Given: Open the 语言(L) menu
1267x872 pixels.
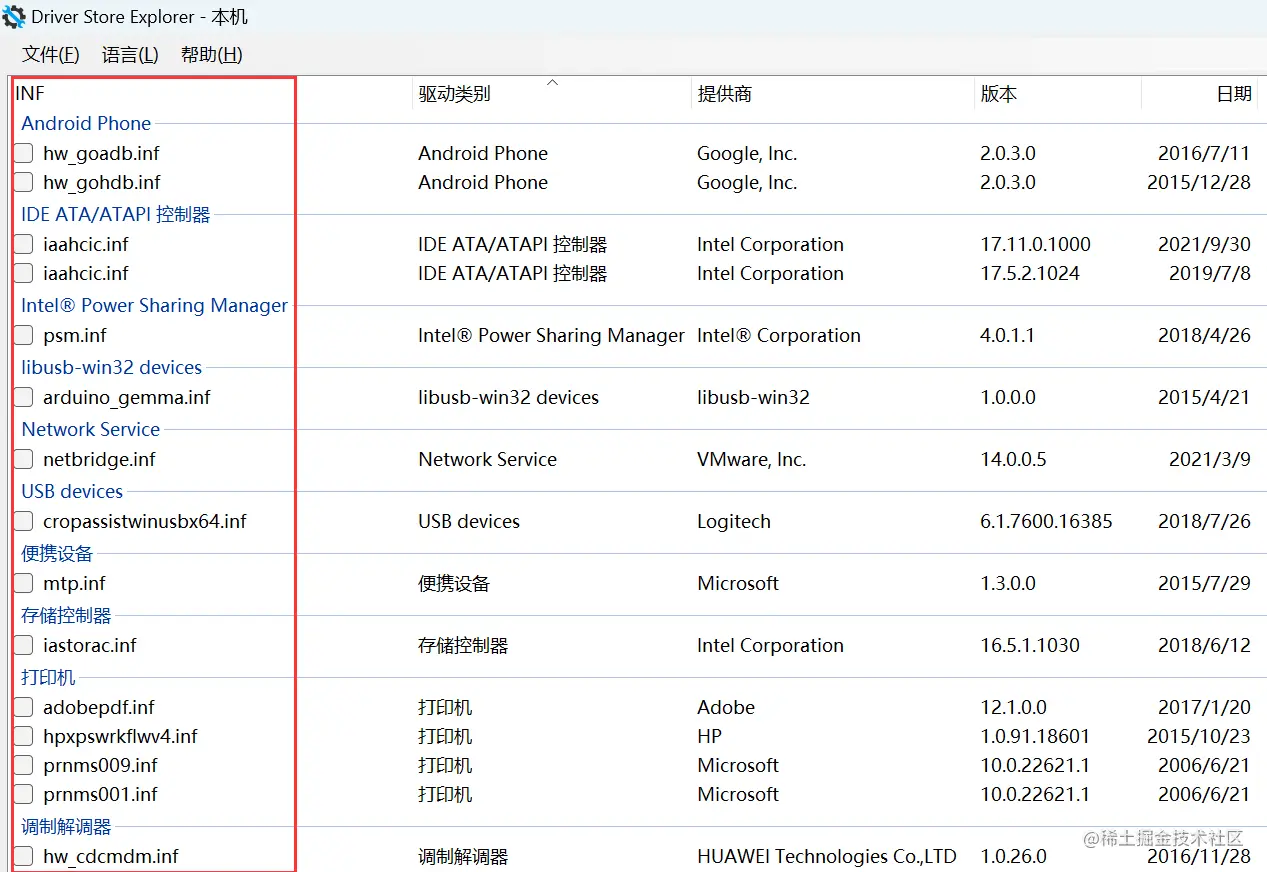Looking at the screenshot, I should (x=130, y=55).
